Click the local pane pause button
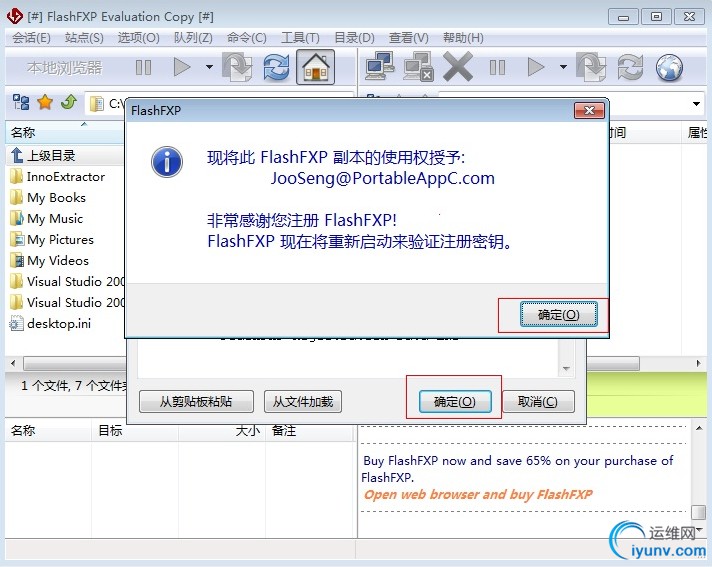 pyautogui.click(x=143, y=68)
